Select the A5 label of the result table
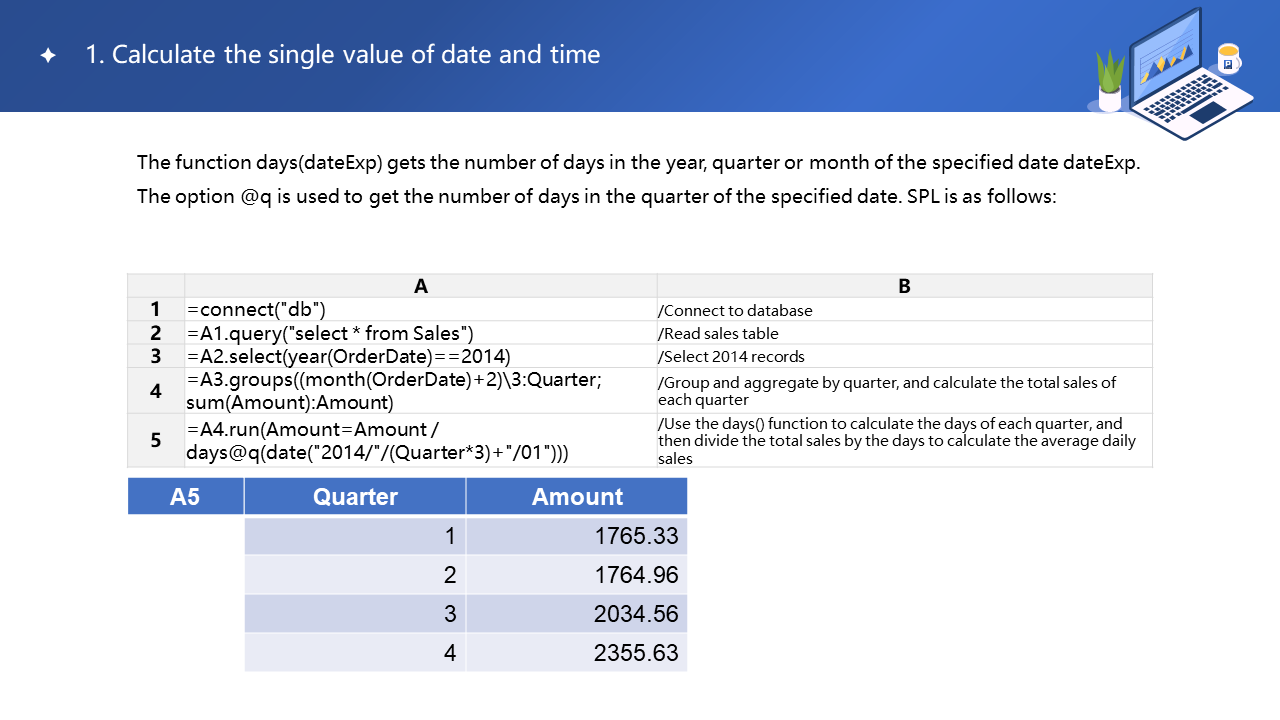1280x720 pixels. (185, 497)
